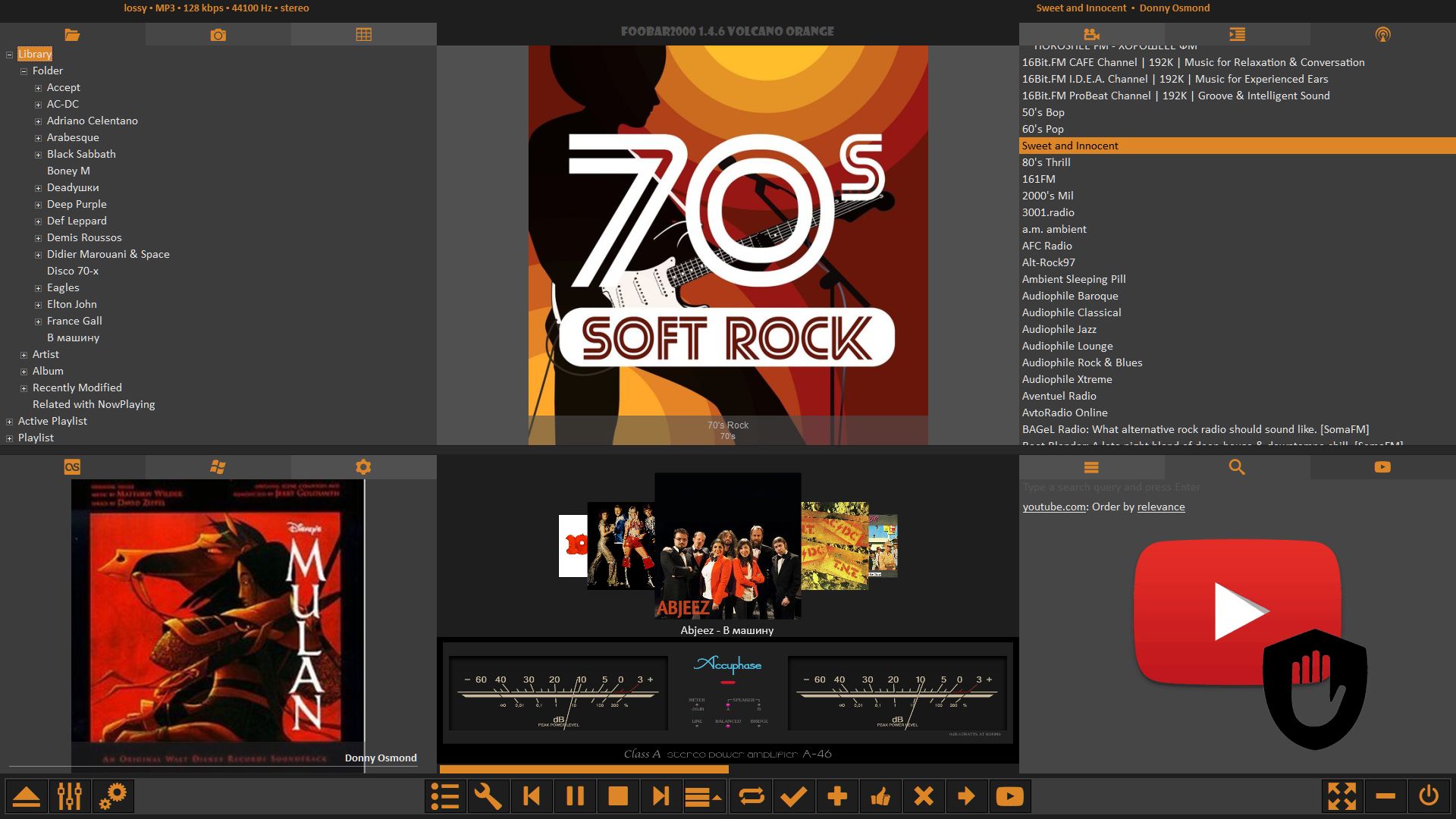
Task: Select the Audiophile Jazz radio station
Action: pos(1059,329)
